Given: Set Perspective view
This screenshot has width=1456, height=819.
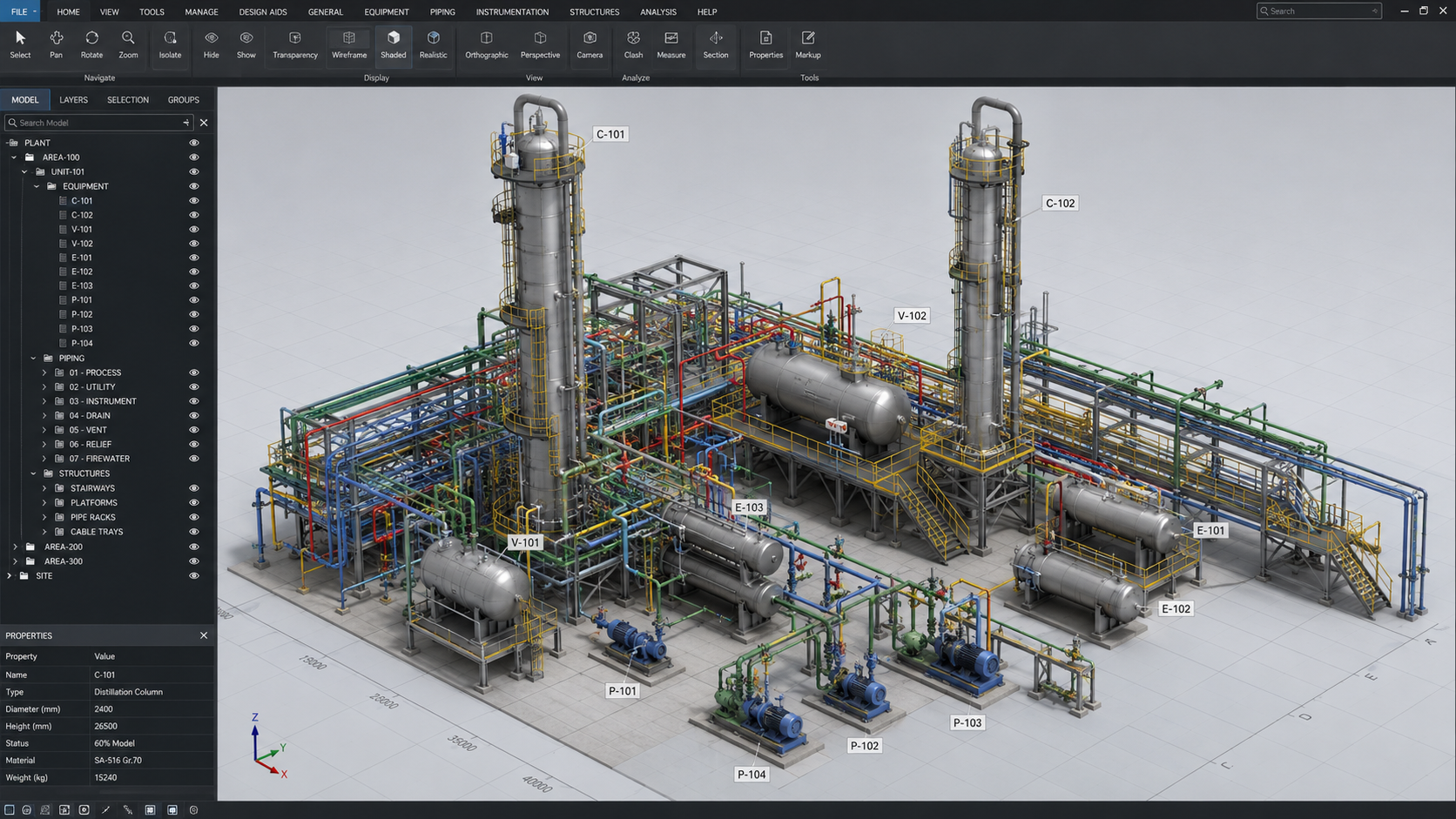Looking at the screenshot, I should pos(540,44).
